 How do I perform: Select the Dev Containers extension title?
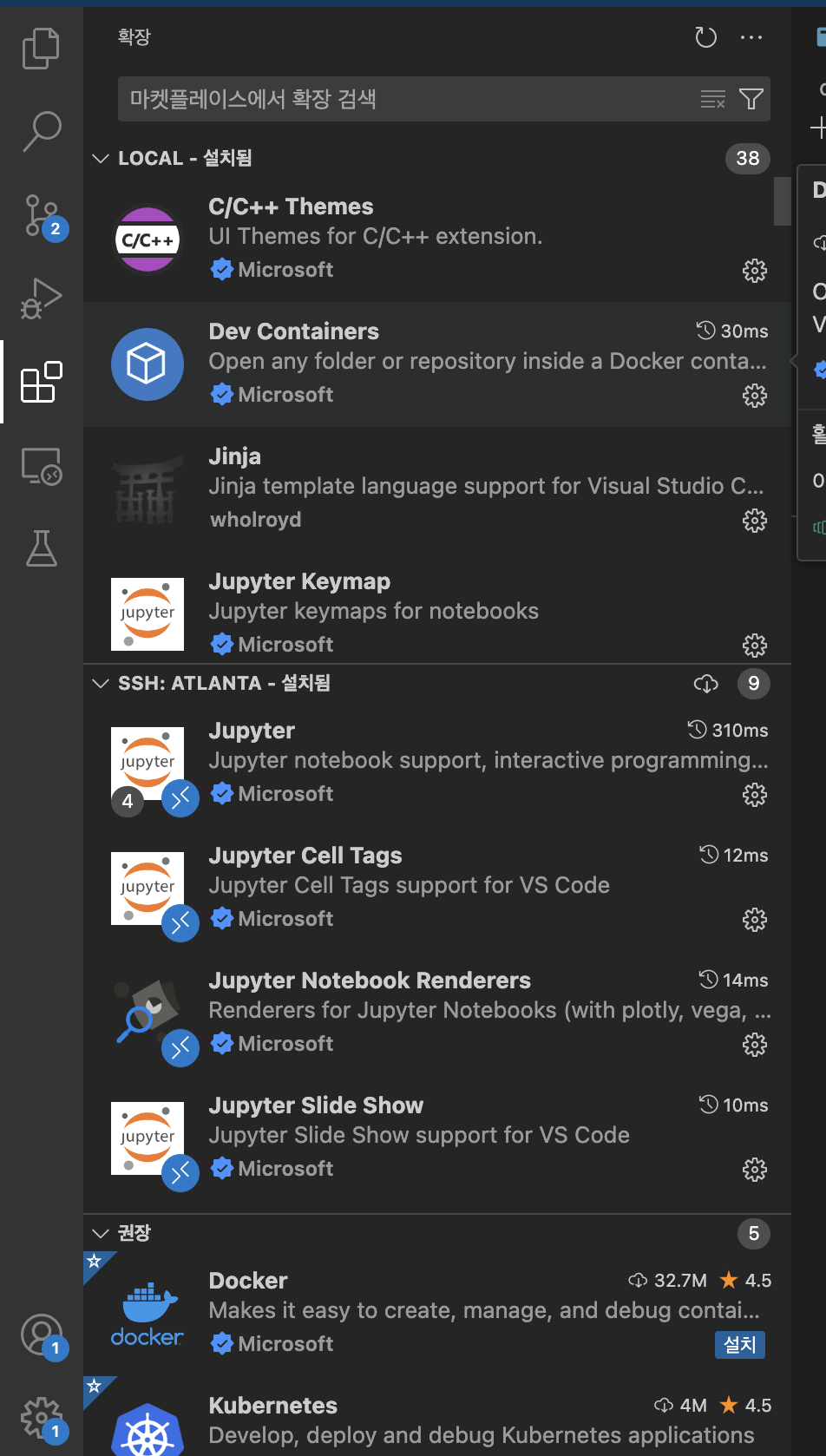tap(294, 331)
